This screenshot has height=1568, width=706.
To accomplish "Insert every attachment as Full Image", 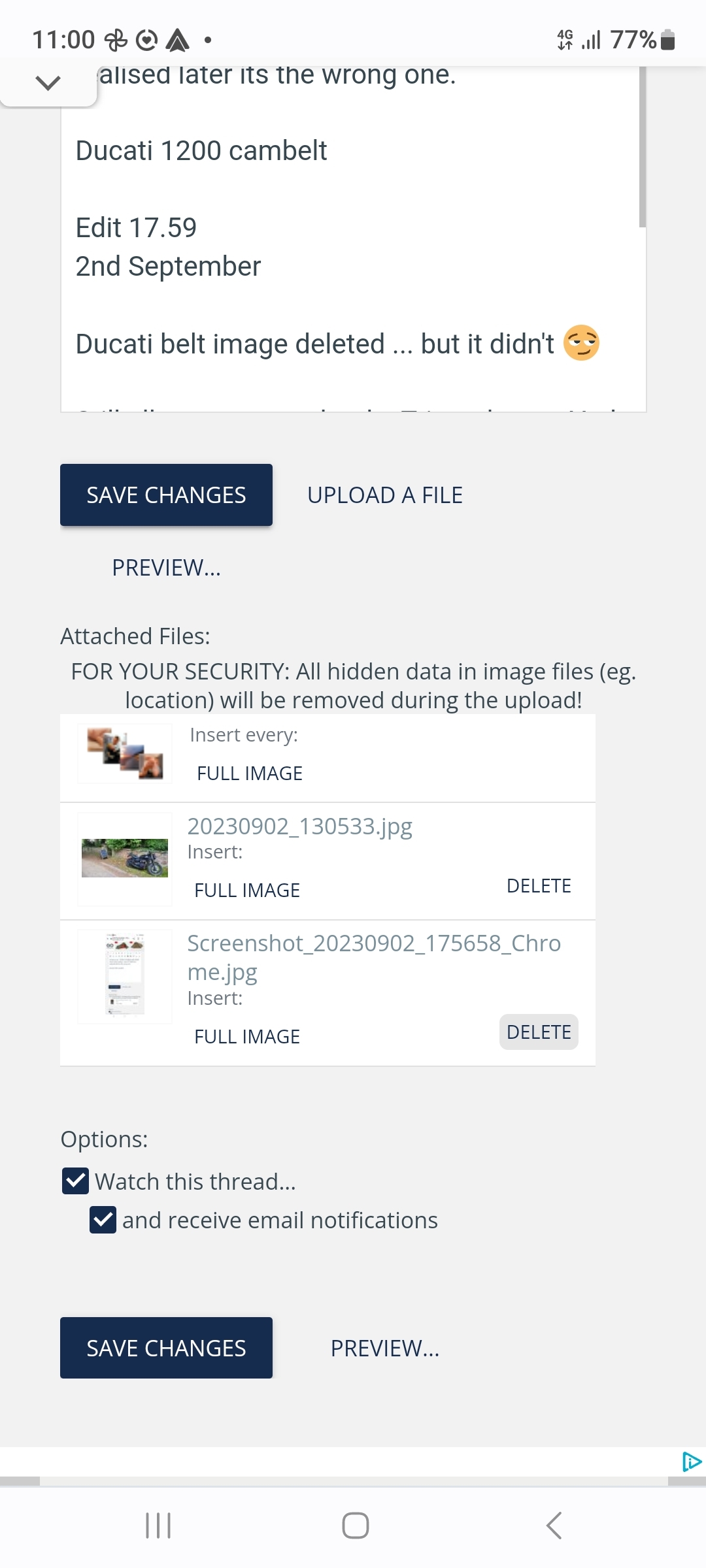I will 250,774.
